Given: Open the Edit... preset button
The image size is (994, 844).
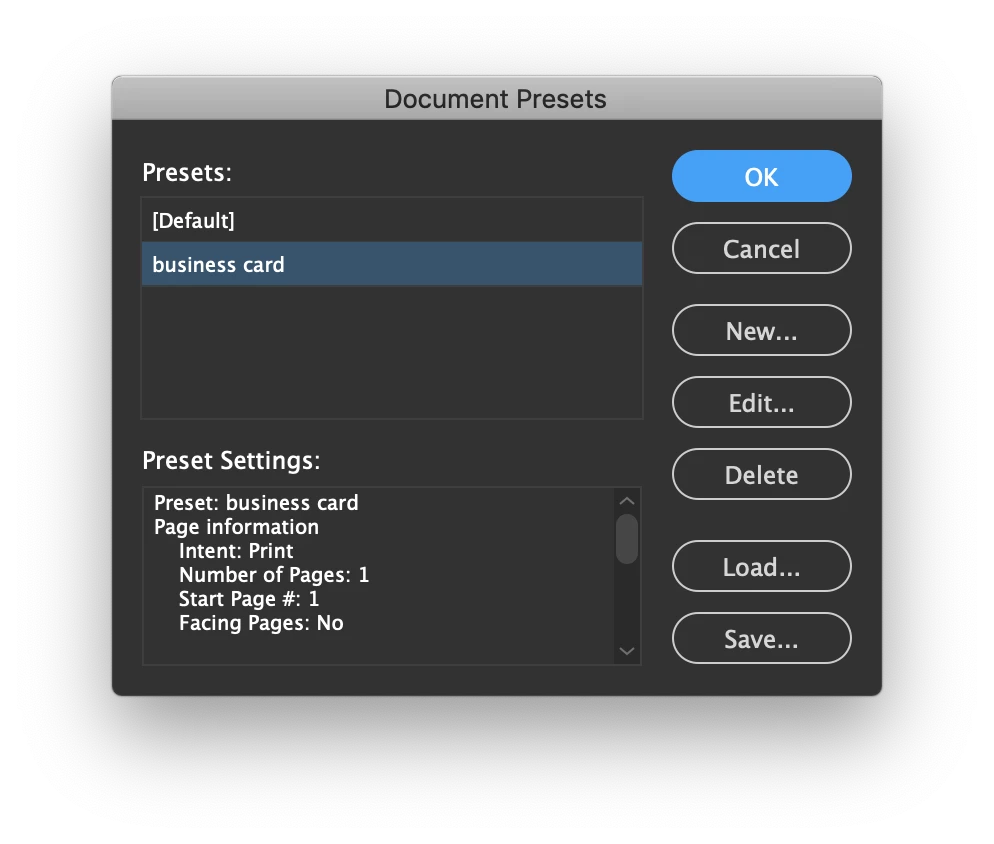Looking at the screenshot, I should [761, 402].
